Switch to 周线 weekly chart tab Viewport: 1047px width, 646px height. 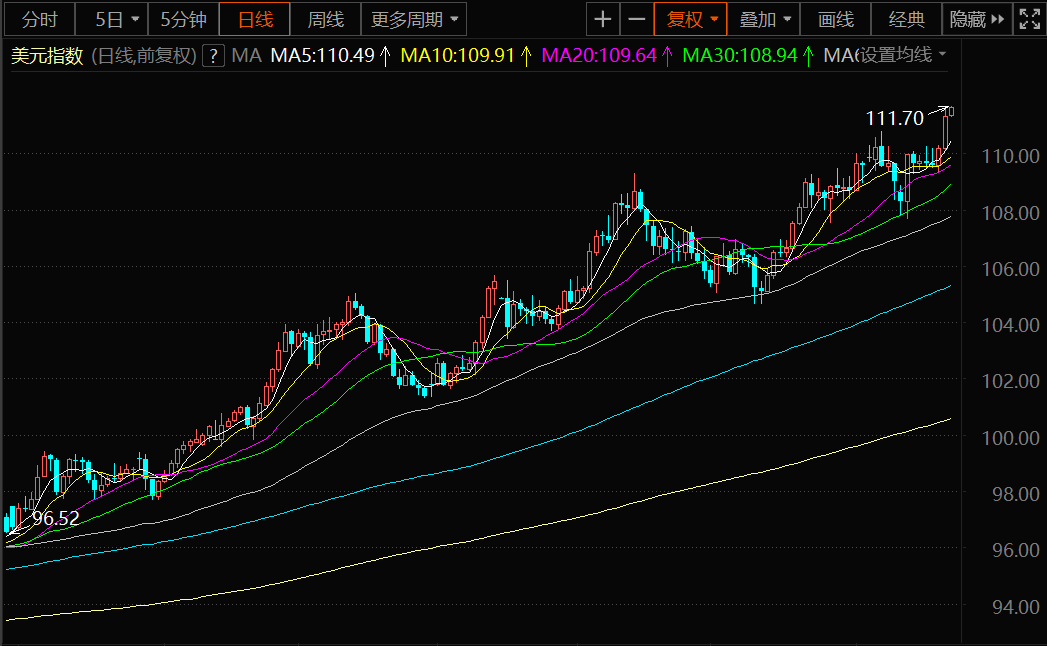[325, 19]
